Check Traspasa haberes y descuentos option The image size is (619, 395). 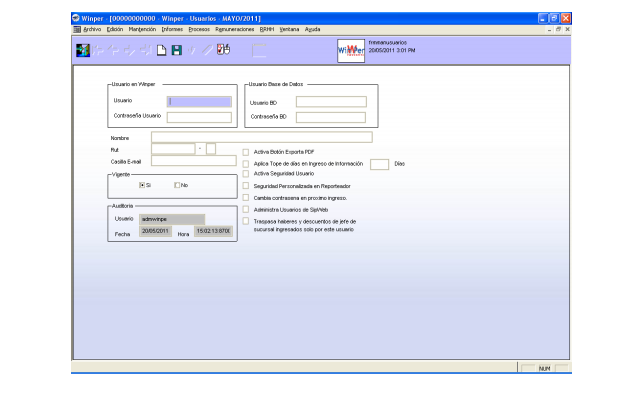coord(246,221)
